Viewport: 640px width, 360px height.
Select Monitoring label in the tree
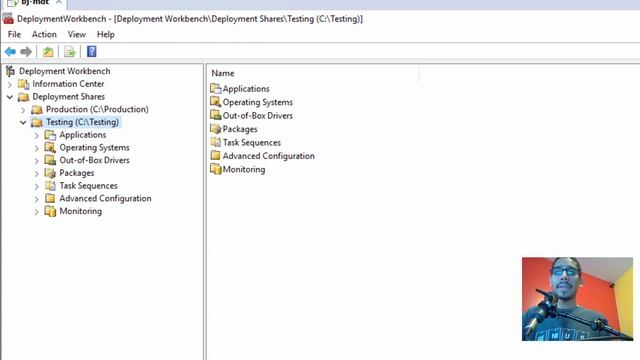point(81,211)
